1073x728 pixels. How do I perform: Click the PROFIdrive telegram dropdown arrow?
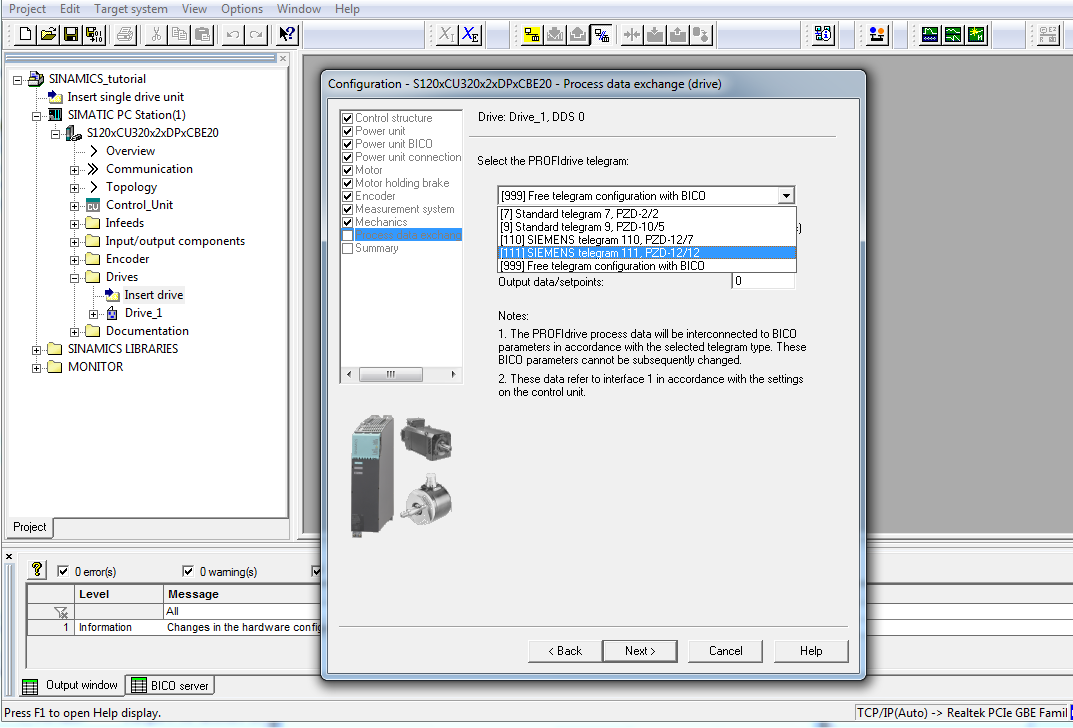point(786,196)
